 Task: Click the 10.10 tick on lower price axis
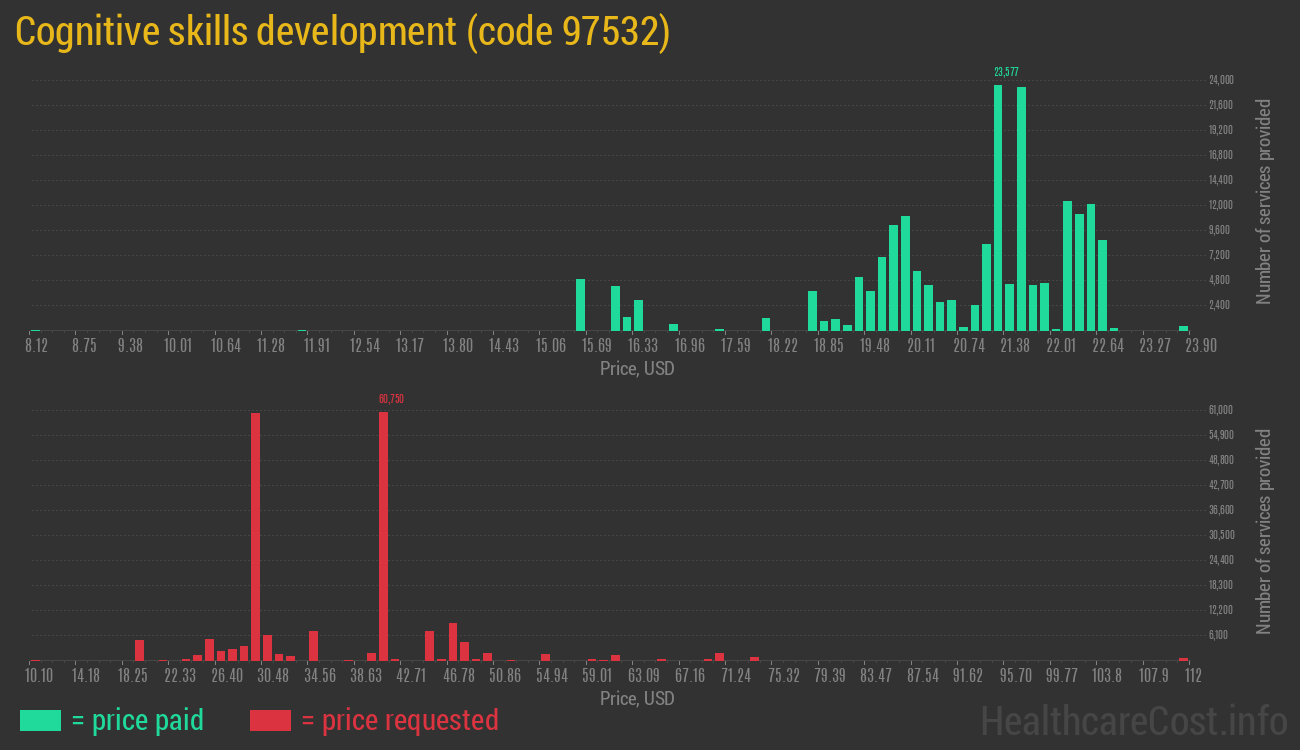pos(39,675)
